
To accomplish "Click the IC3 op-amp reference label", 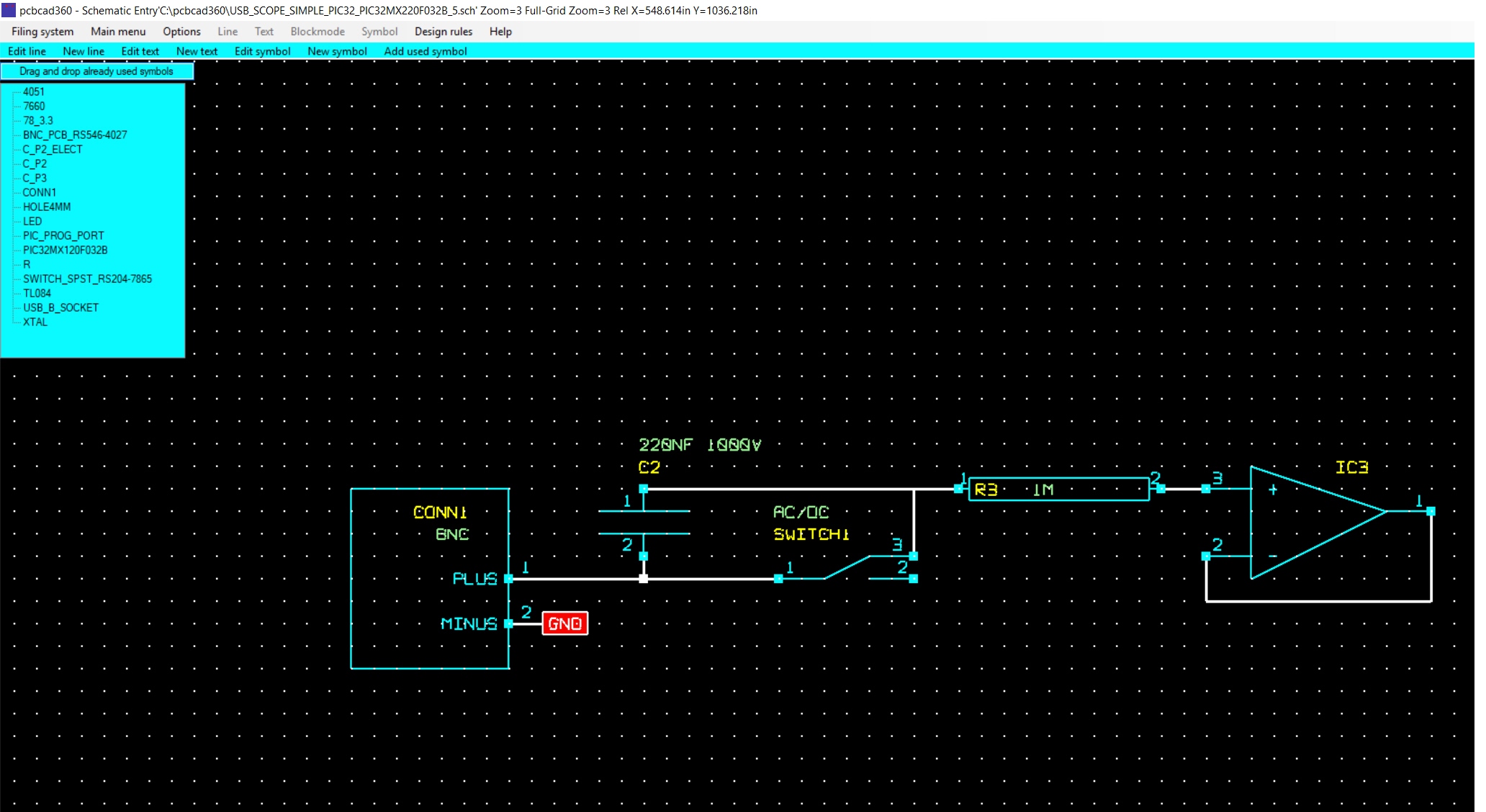I will 1351,467.
